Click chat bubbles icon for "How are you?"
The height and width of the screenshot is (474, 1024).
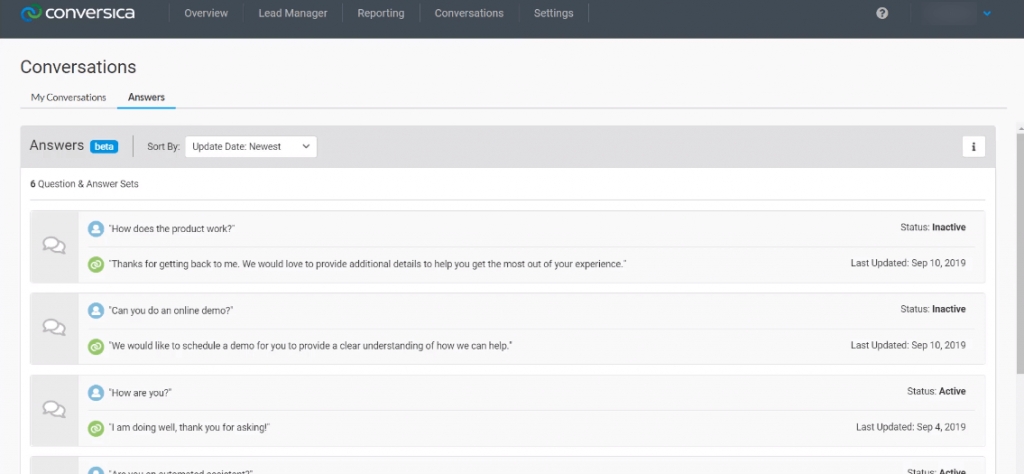click(x=54, y=409)
